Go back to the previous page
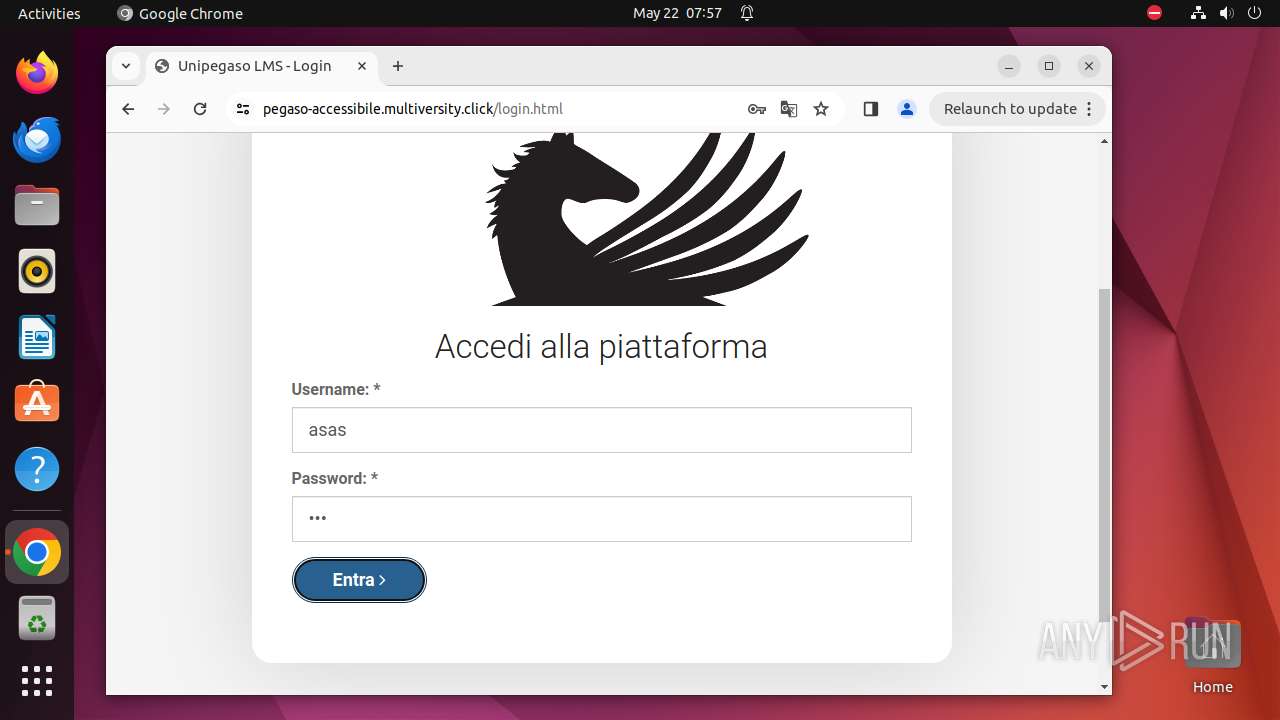1280x720 pixels. [128, 109]
